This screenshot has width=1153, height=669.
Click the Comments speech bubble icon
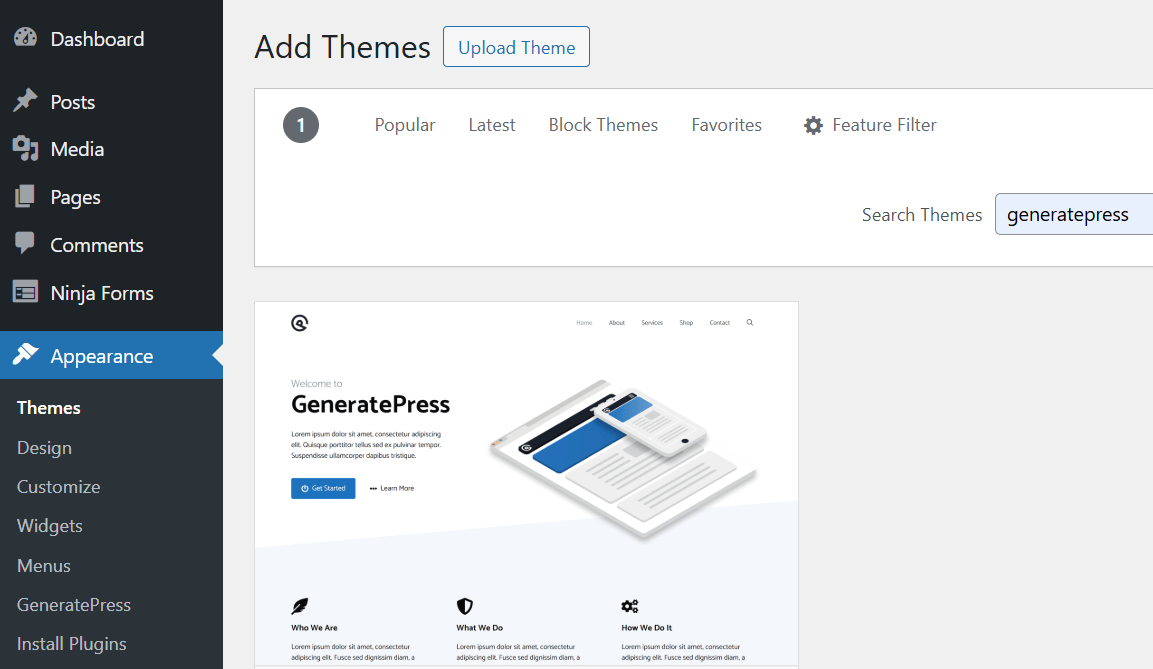point(25,245)
